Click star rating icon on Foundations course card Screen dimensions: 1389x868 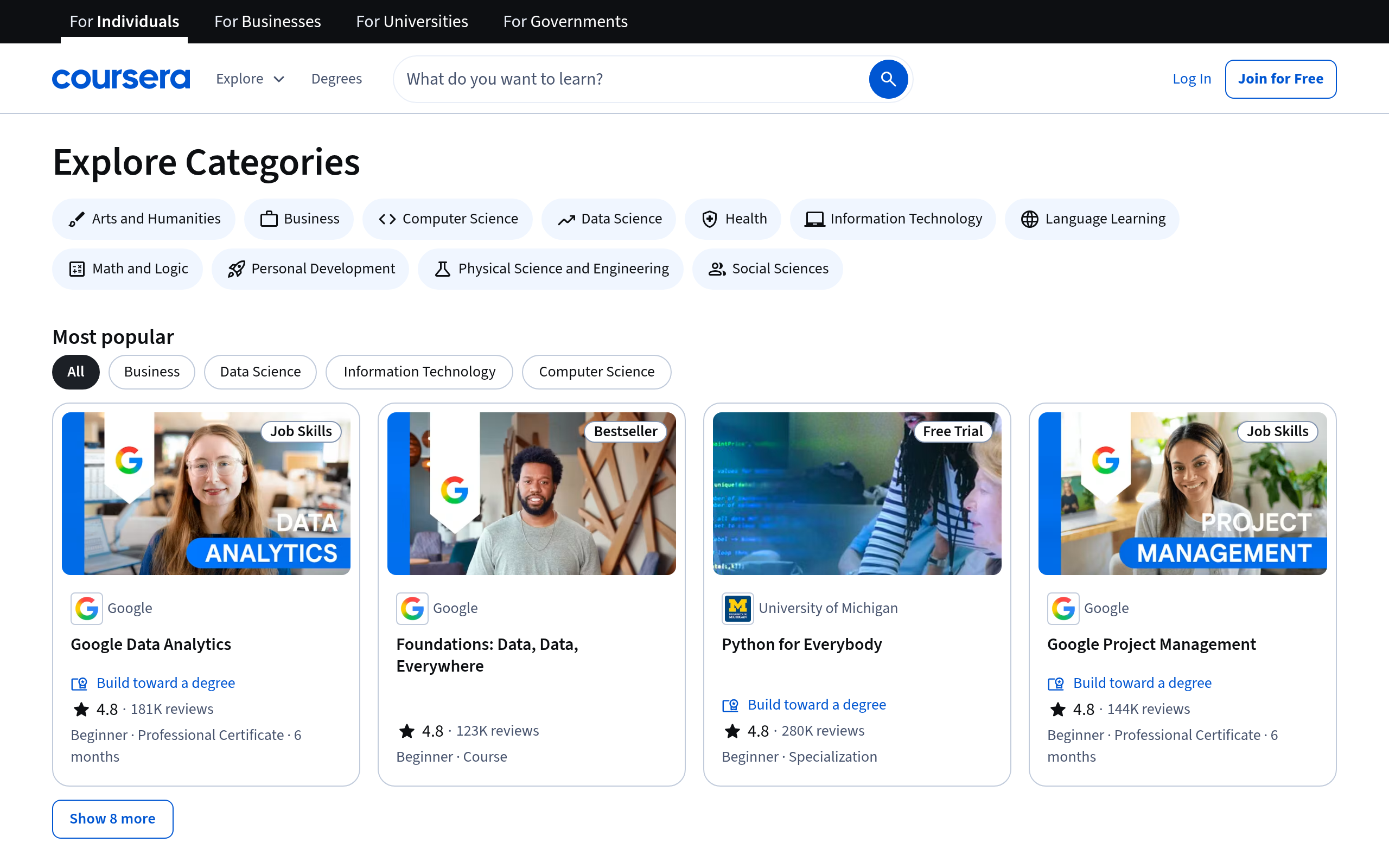(x=406, y=731)
